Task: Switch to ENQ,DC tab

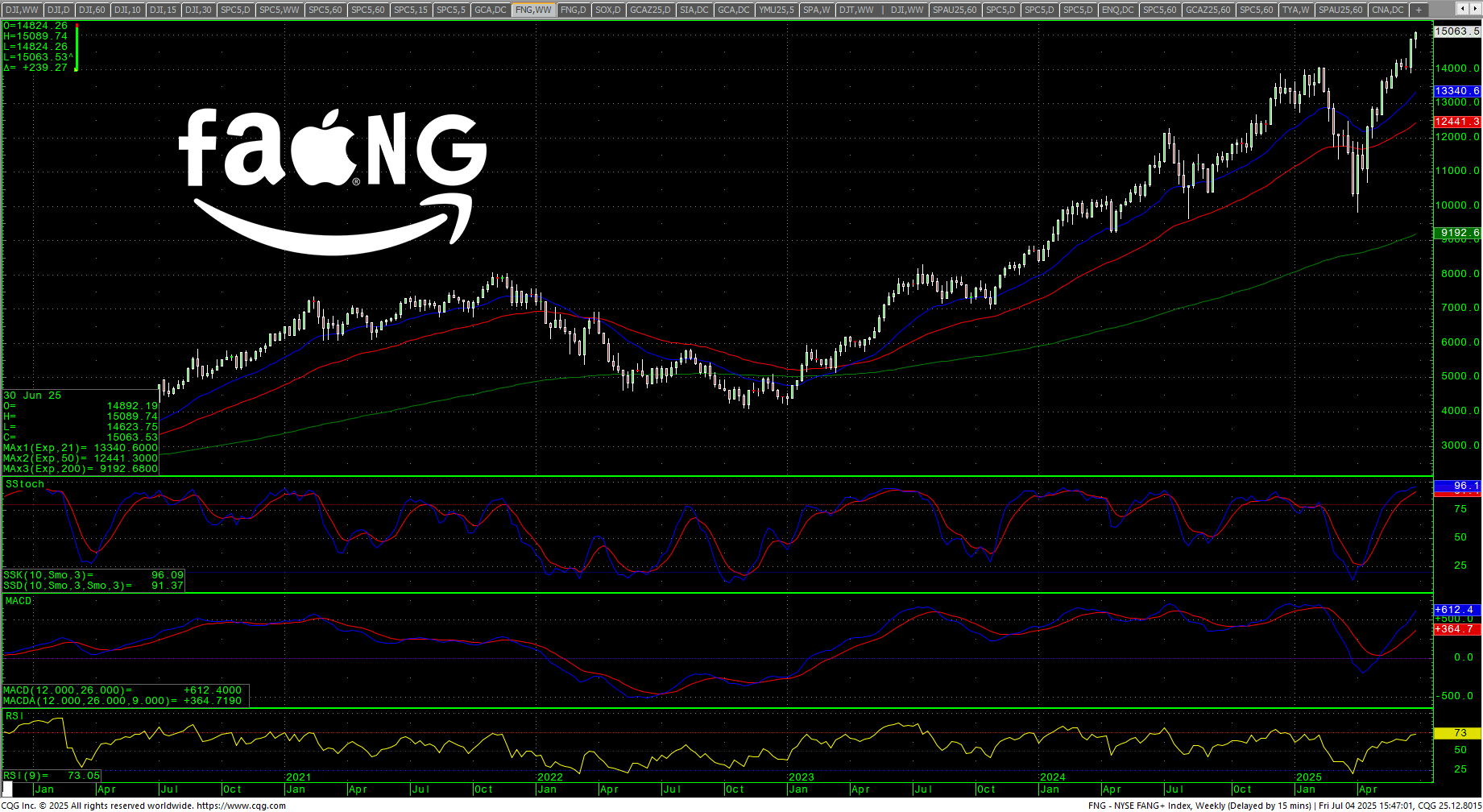Action: (x=1117, y=10)
